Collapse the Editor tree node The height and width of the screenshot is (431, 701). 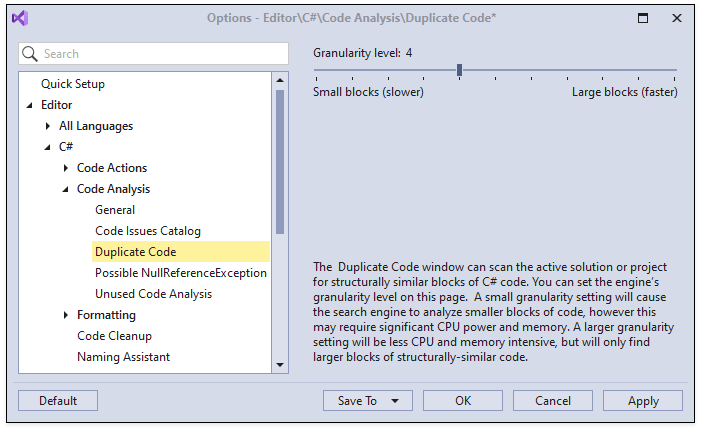click(29, 105)
